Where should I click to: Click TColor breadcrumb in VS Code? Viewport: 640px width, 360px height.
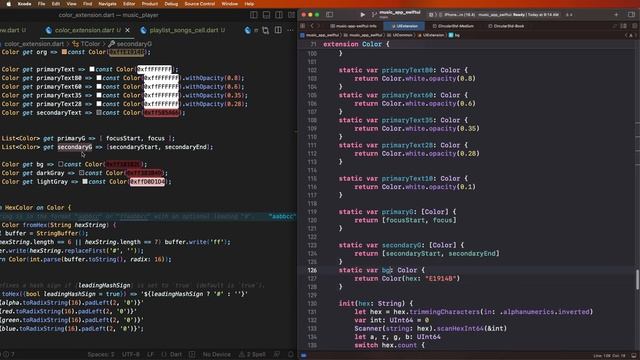click(x=86, y=44)
